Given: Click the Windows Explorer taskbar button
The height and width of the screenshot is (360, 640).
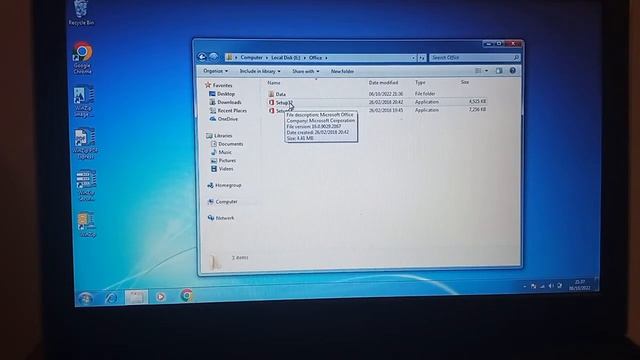Looking at the screenshot, I should tap(136, 297).
